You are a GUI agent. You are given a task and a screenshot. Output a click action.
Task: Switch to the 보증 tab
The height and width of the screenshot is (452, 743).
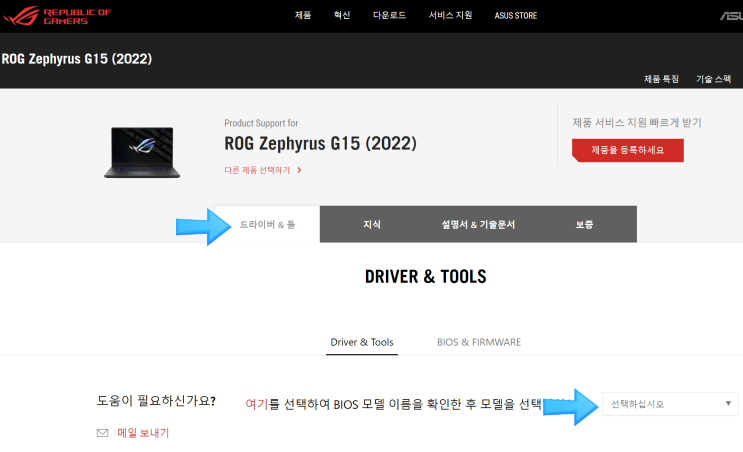(584, 225)
